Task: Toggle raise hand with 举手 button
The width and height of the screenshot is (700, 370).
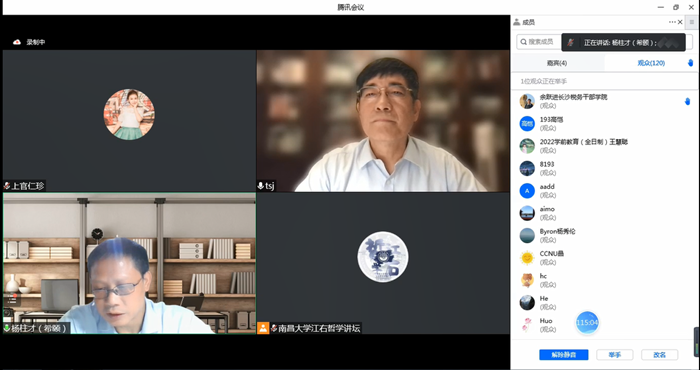Action: coord(615,355)
